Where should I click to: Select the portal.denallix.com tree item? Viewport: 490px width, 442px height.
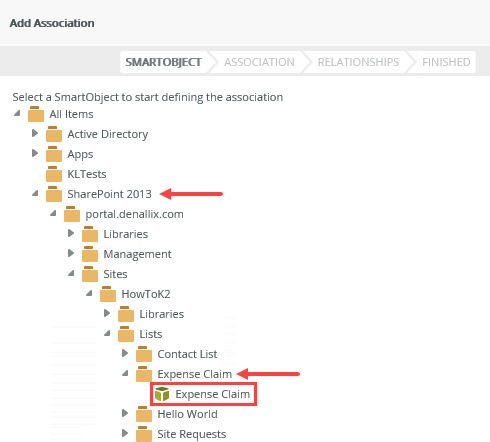pyautogui.click(x=134, y=214)
